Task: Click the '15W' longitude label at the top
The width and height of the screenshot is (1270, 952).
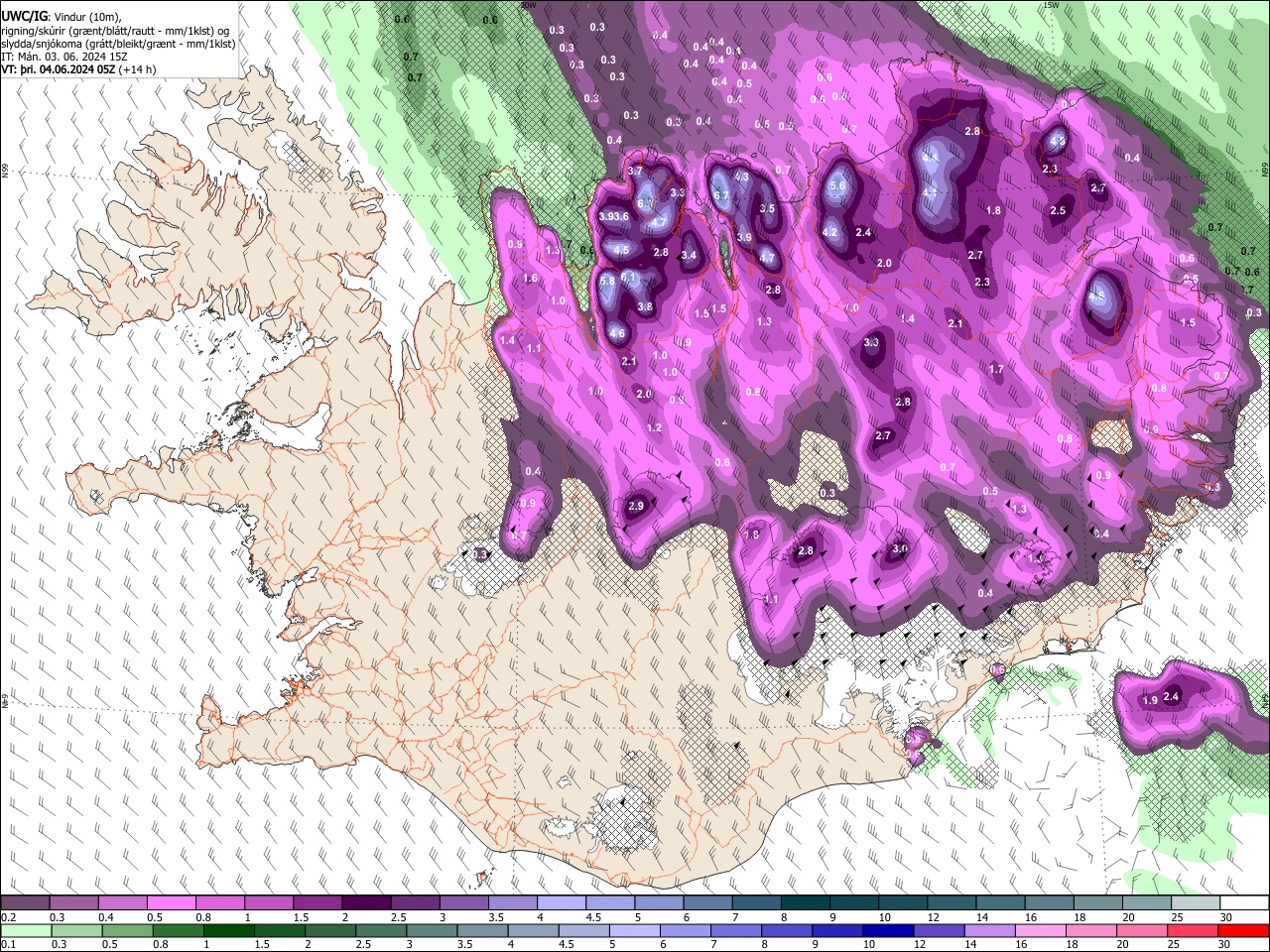Action: coord(1052,5)
